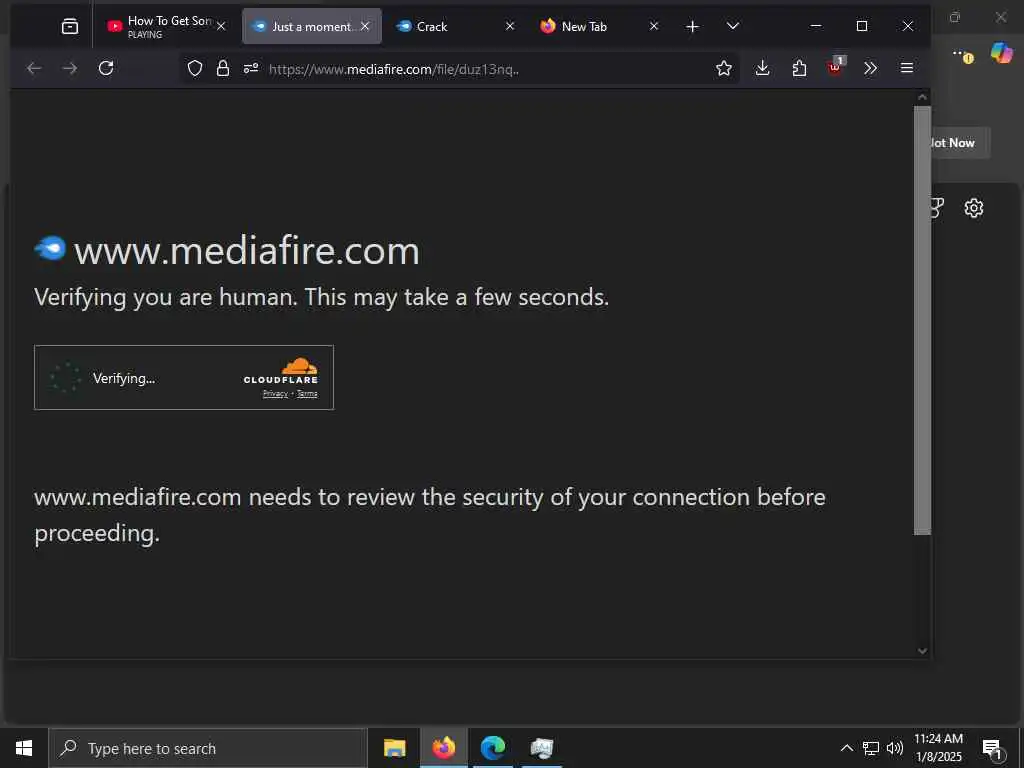Show hidden system tray icons
The height and width of the screenshot is (768, 1024).
point(846,748)
